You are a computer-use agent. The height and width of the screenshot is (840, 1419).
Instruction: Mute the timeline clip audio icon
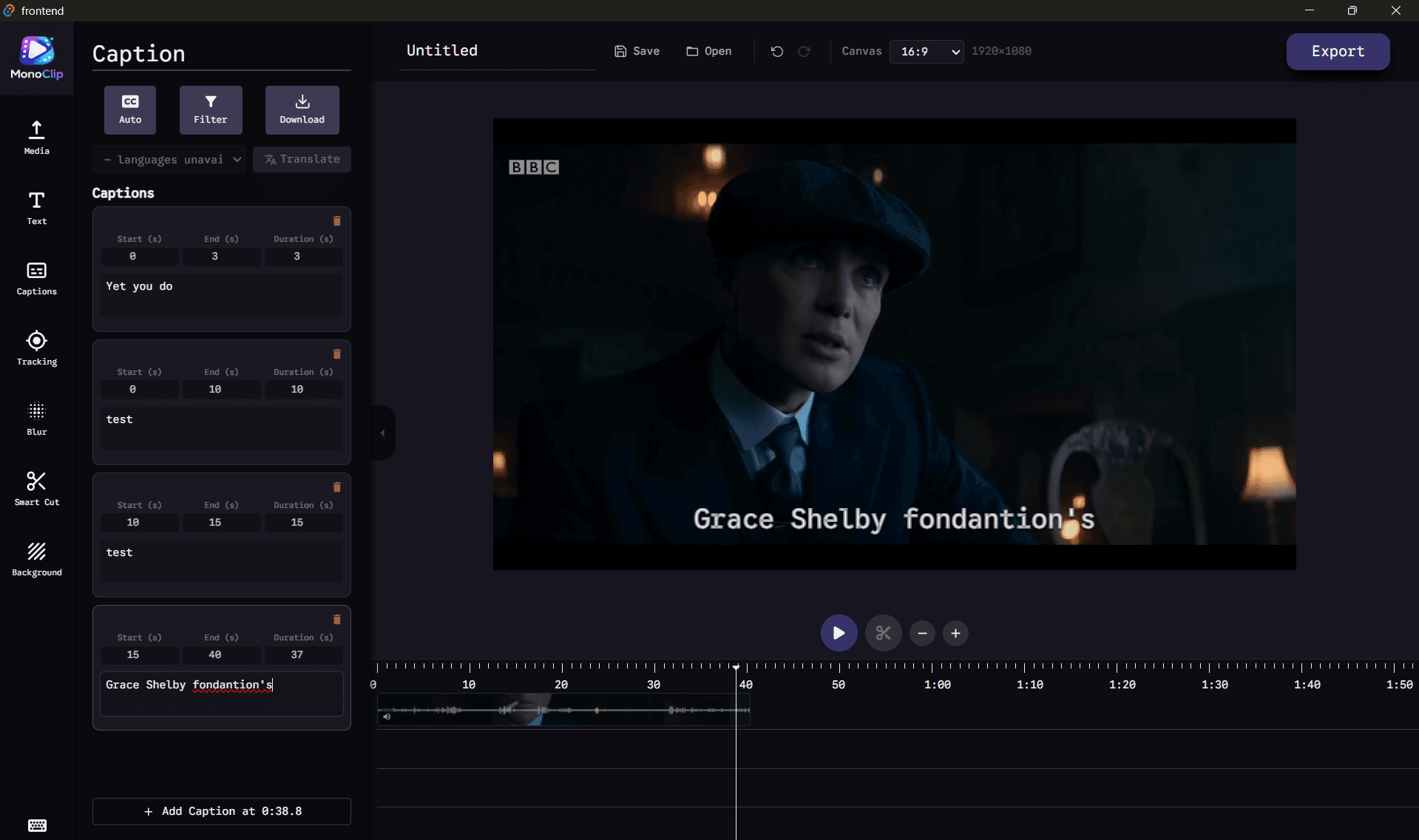point(387,717)
